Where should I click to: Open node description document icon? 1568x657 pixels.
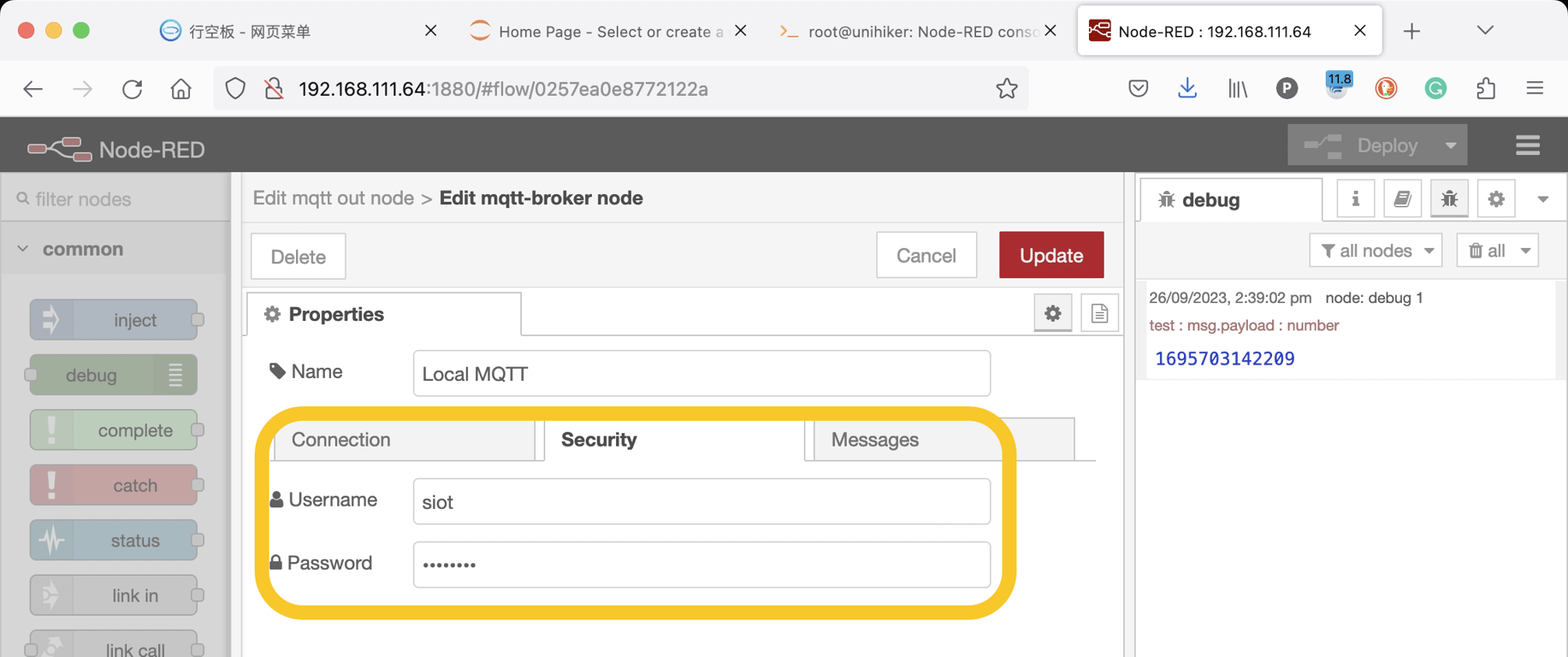coord(1099,314)
